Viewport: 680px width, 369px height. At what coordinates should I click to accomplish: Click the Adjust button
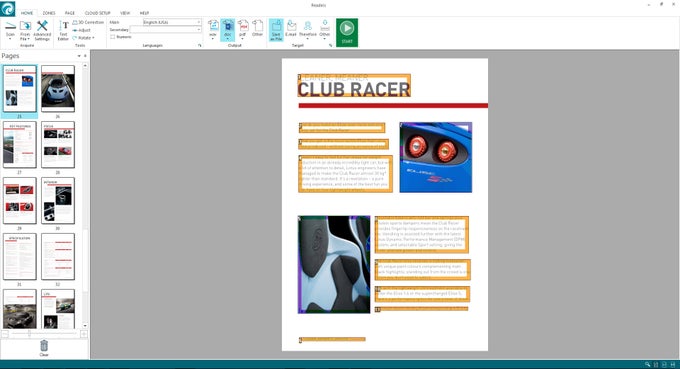(82, 30)
